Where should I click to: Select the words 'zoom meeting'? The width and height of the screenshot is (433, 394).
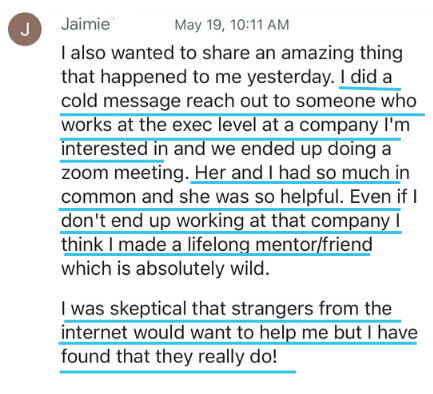point(123,173)
